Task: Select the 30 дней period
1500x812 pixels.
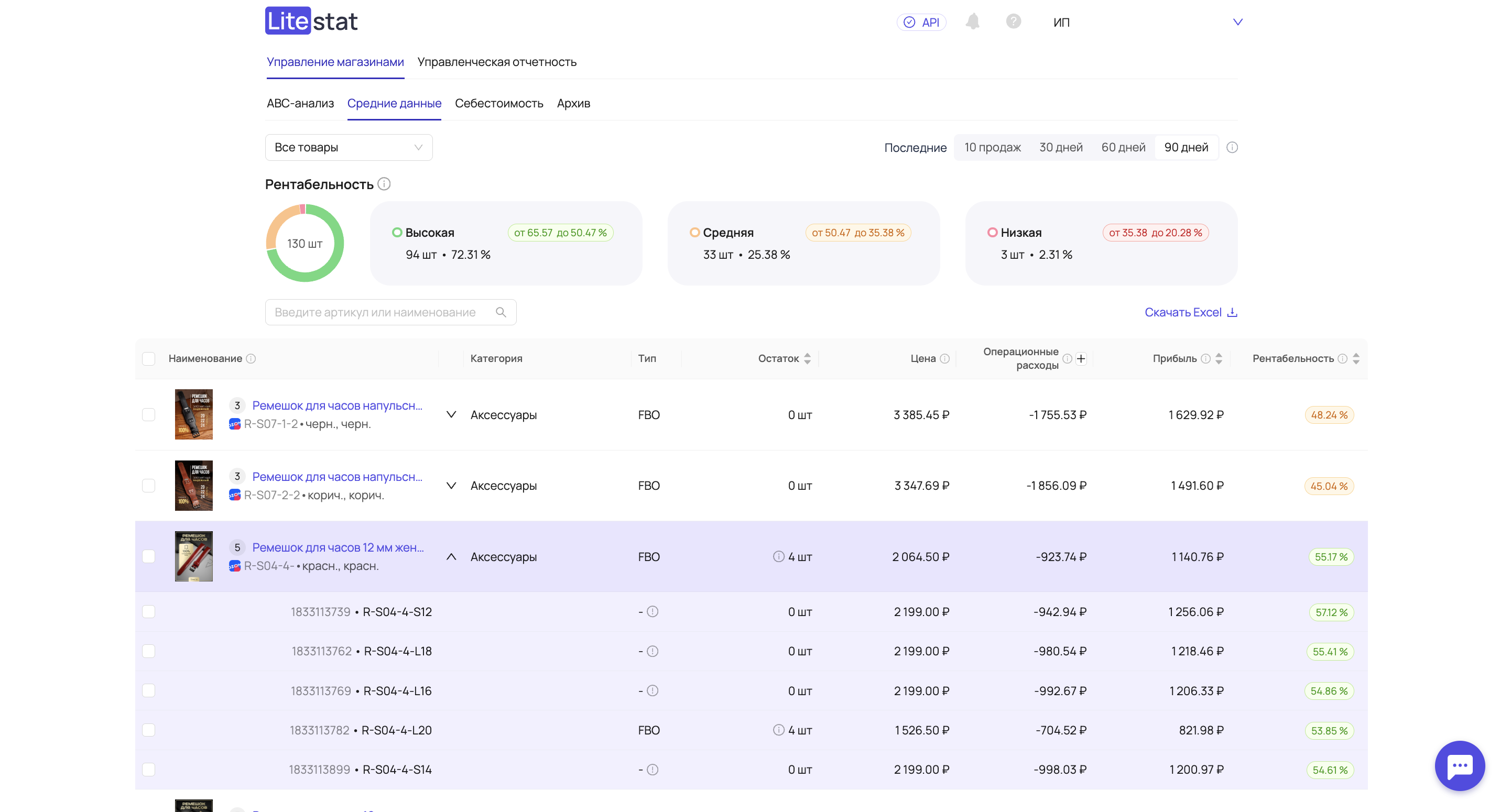Action: 1060,147
